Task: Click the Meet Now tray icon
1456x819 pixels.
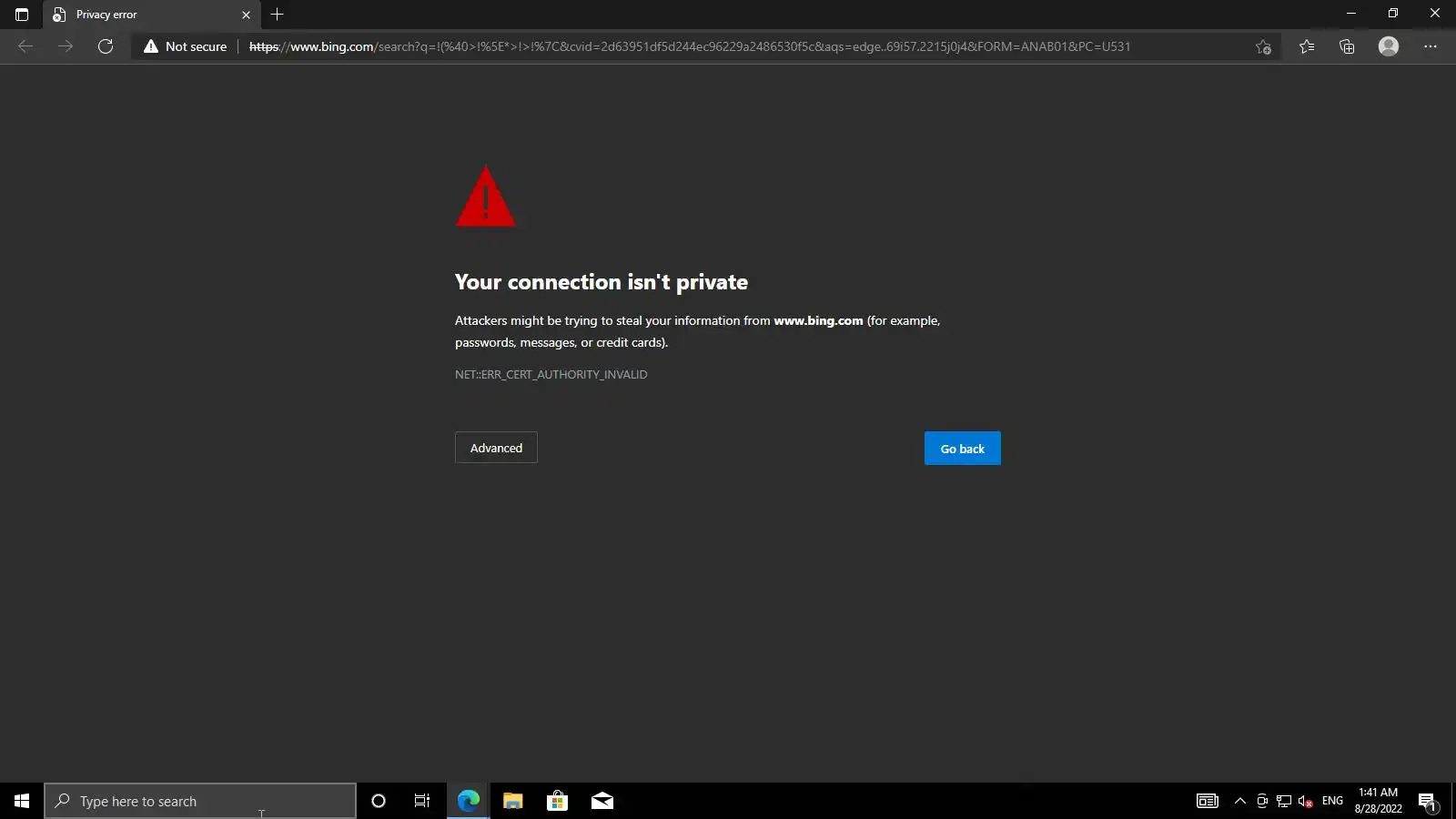Action: [x=1262, y=801]
